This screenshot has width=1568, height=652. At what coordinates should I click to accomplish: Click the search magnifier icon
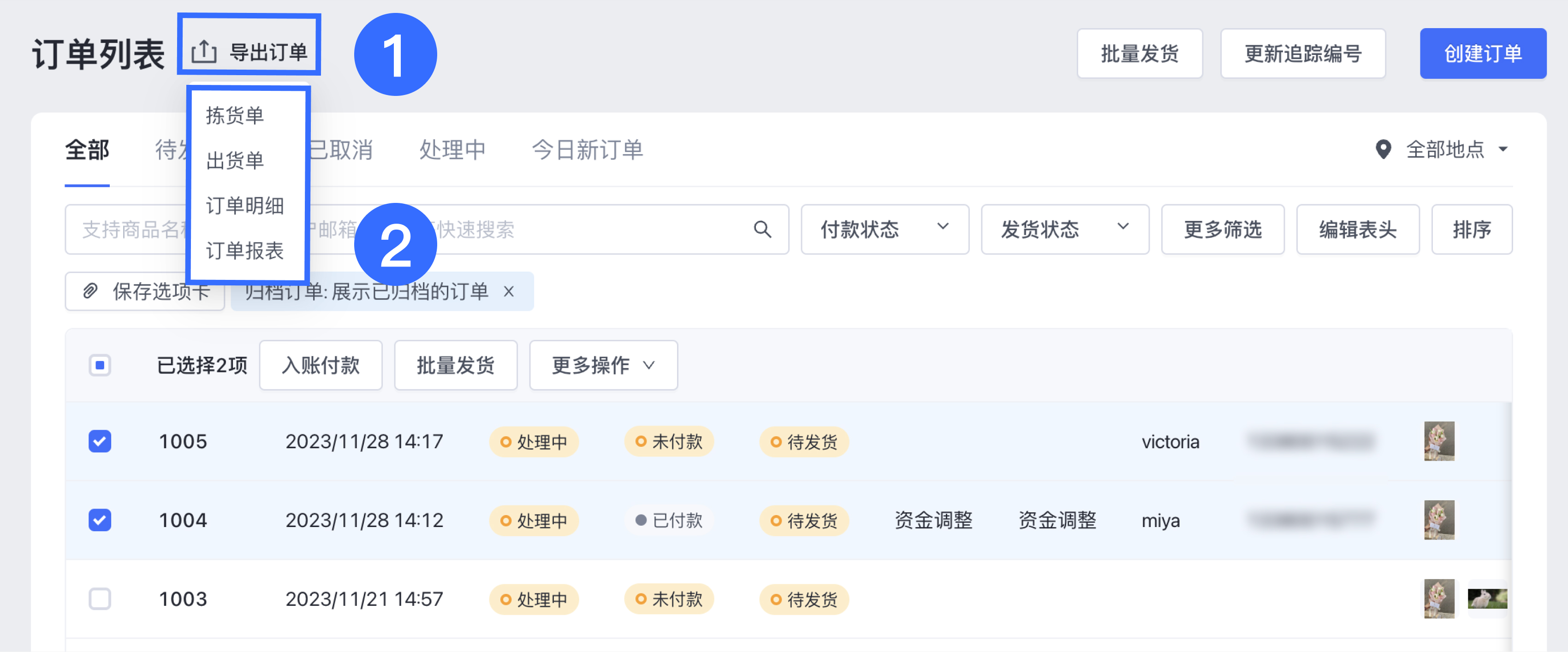762,229
